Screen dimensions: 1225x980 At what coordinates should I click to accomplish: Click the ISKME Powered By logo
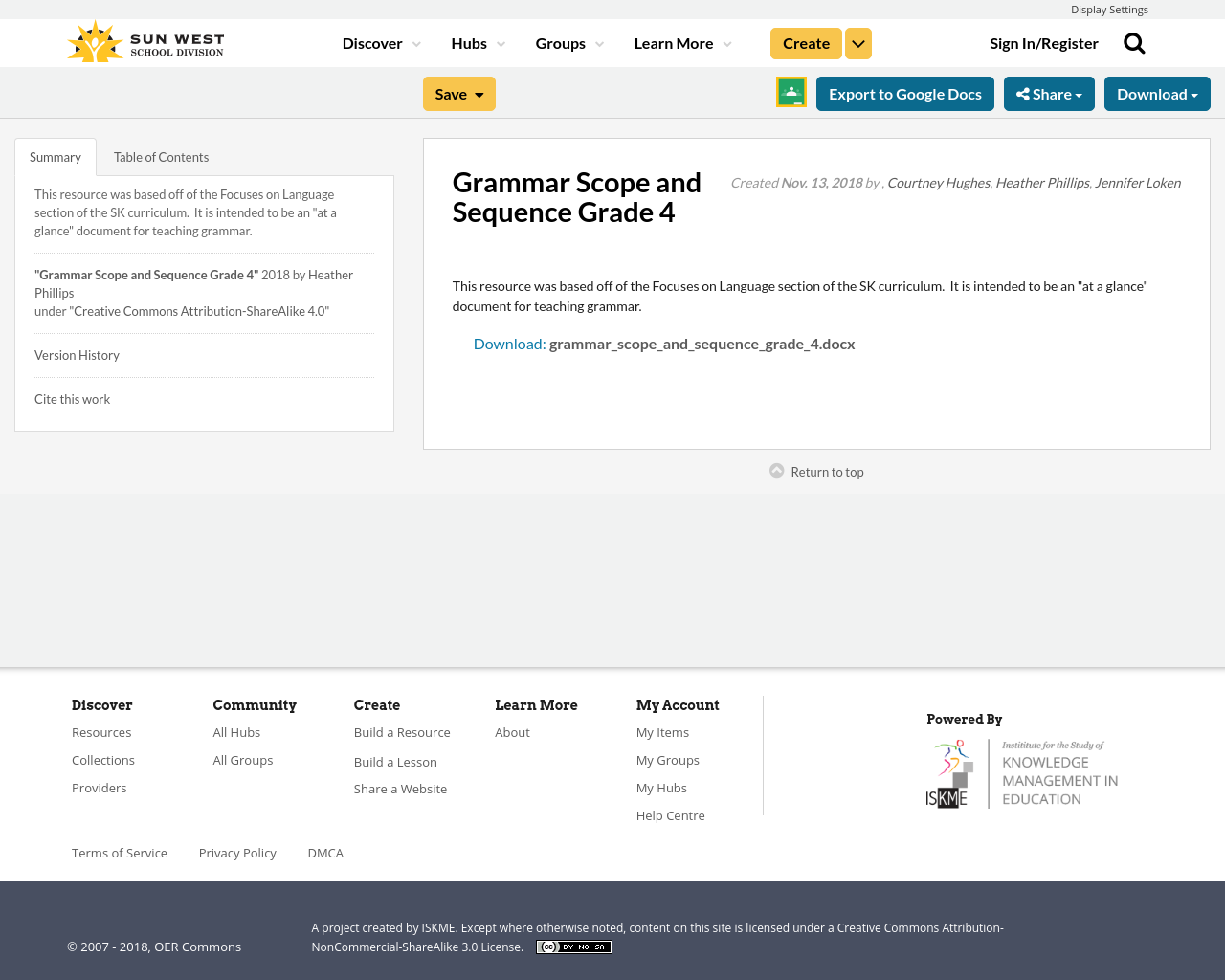(x=1022, y=771)
